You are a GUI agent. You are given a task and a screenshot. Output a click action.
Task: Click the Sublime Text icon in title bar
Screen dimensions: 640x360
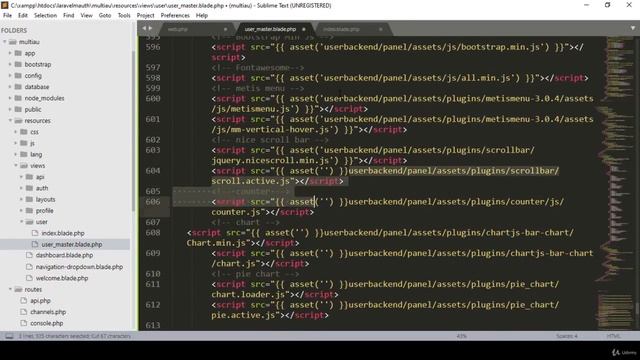click(x=5, y=5)
